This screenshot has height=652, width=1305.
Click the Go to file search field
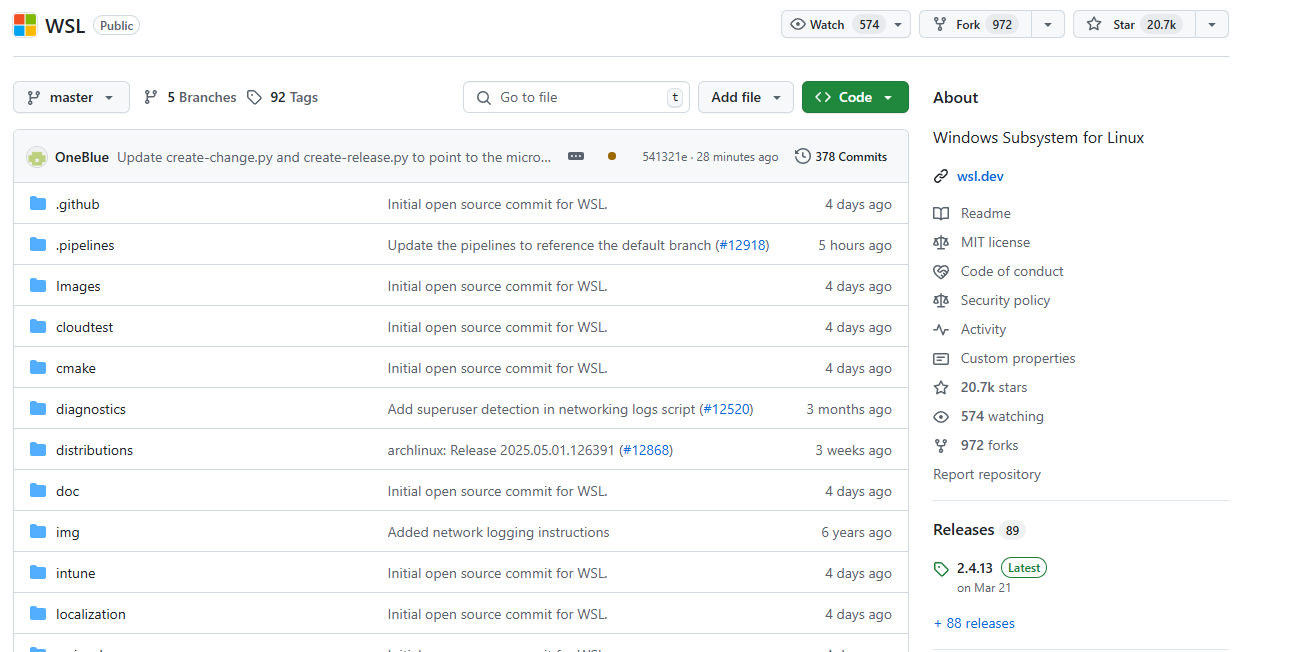pos(576,97)
